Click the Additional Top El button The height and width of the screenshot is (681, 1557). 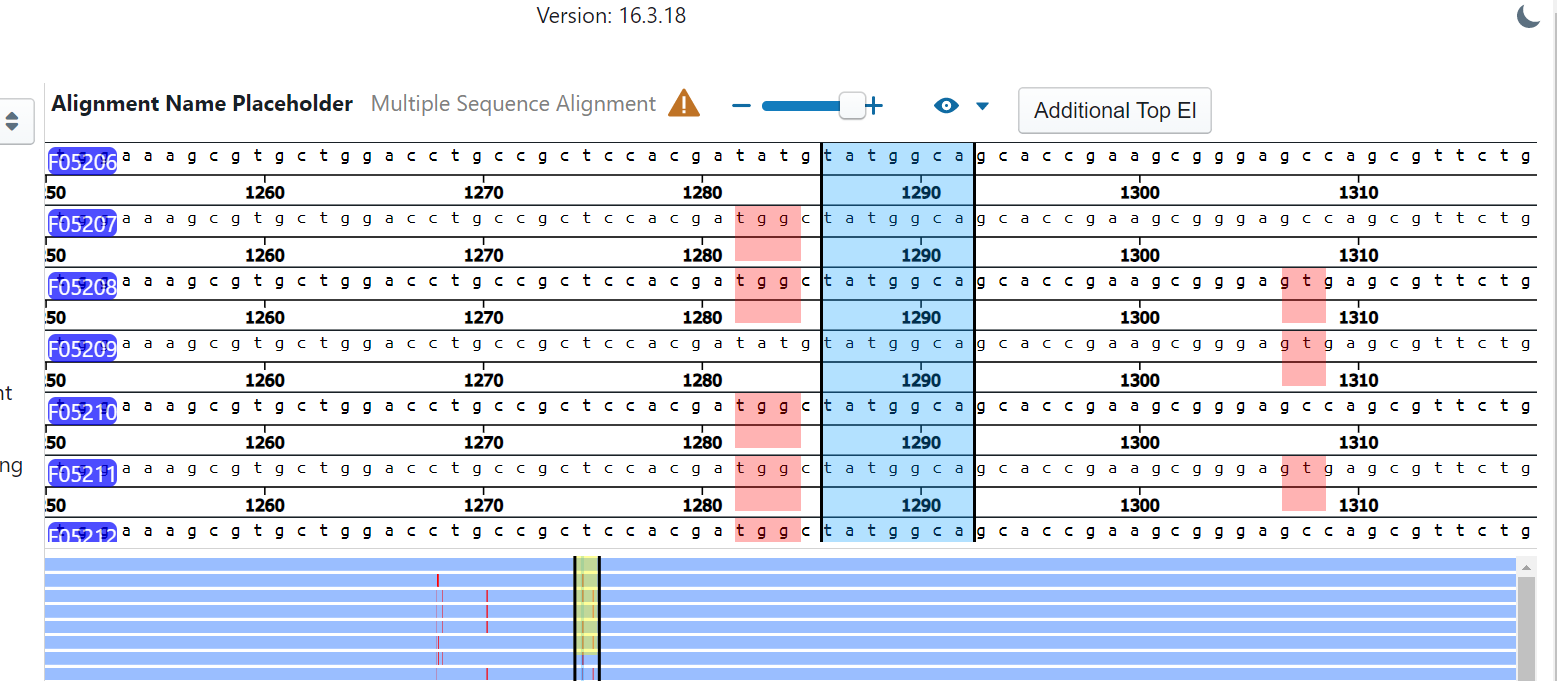click(1115, 110)
